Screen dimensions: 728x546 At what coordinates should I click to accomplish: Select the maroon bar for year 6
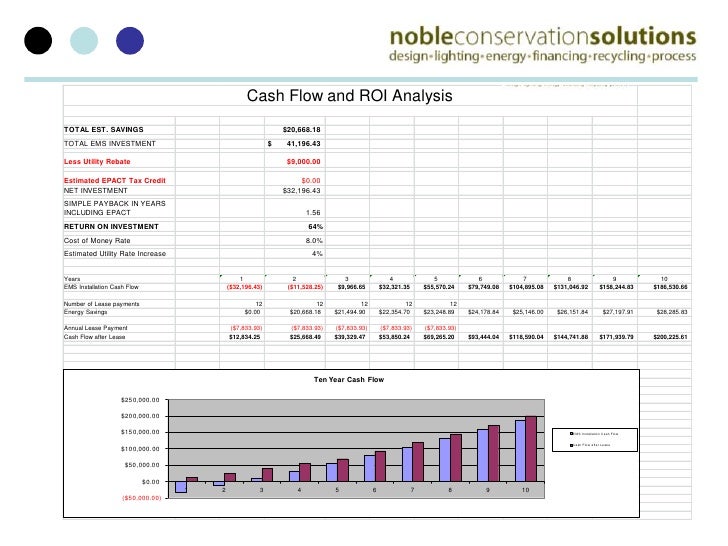click(380, 467)
